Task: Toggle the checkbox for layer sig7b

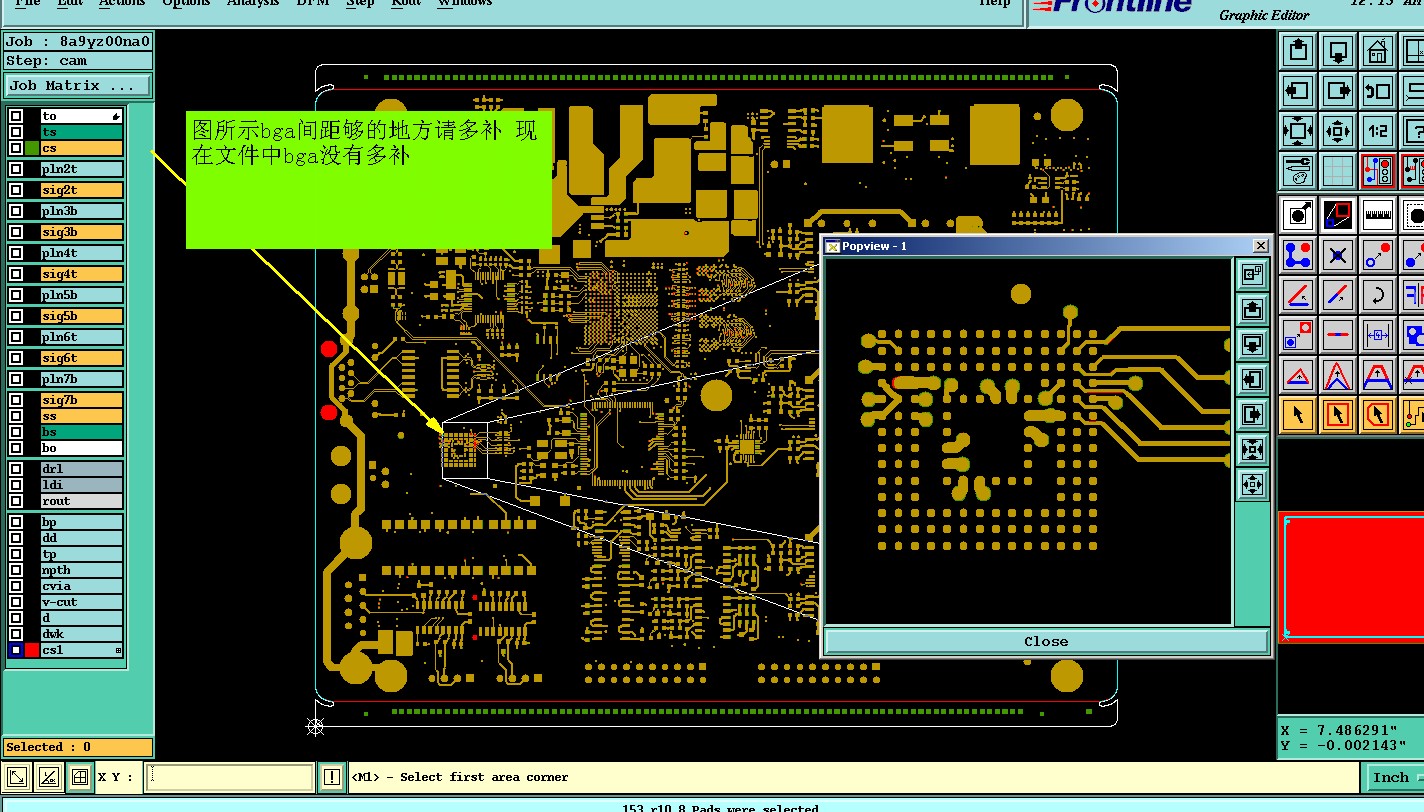Action: tap(16, 400)
